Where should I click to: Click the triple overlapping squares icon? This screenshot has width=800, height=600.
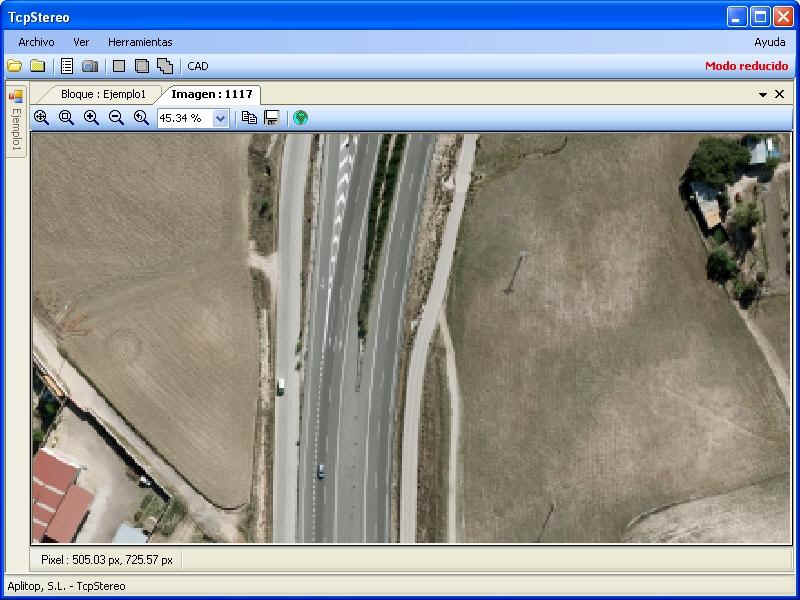point(165,66)
